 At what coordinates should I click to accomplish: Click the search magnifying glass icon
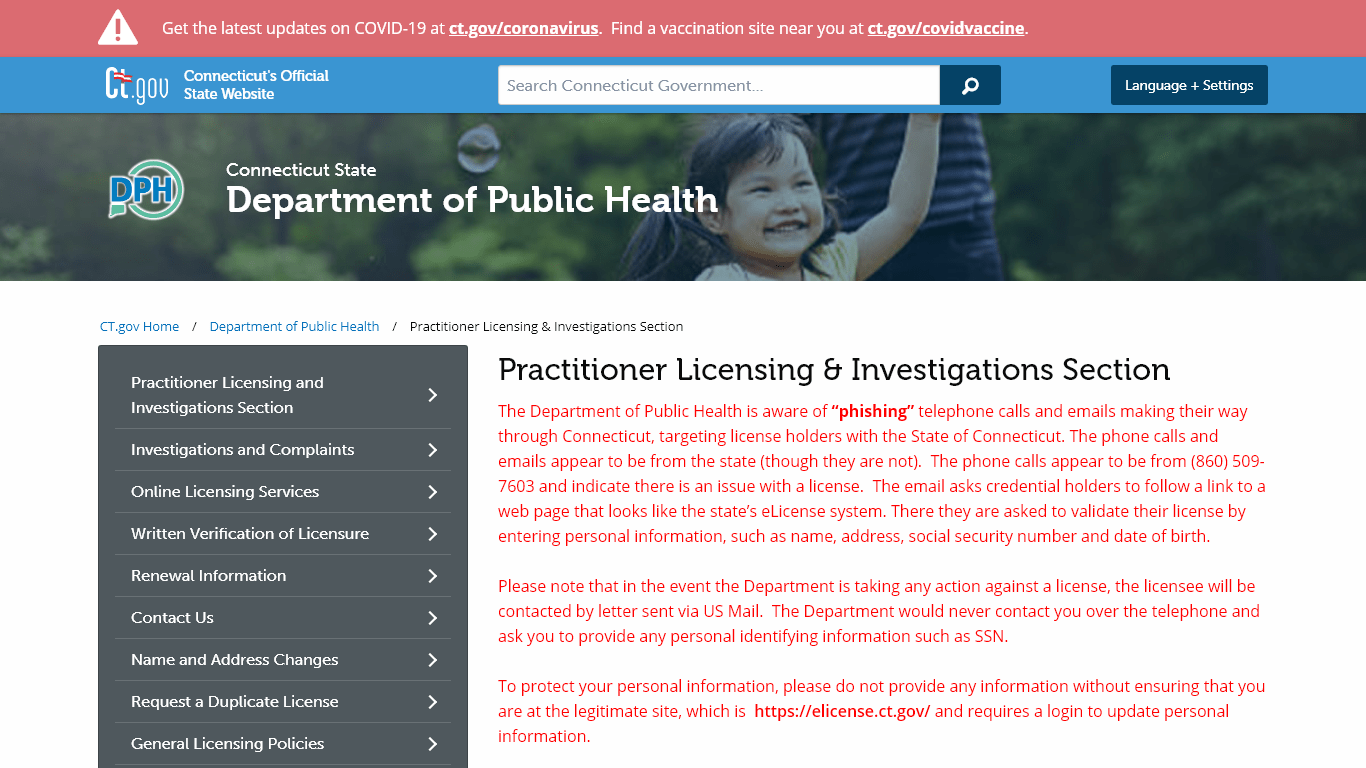(x=969, y=85)
